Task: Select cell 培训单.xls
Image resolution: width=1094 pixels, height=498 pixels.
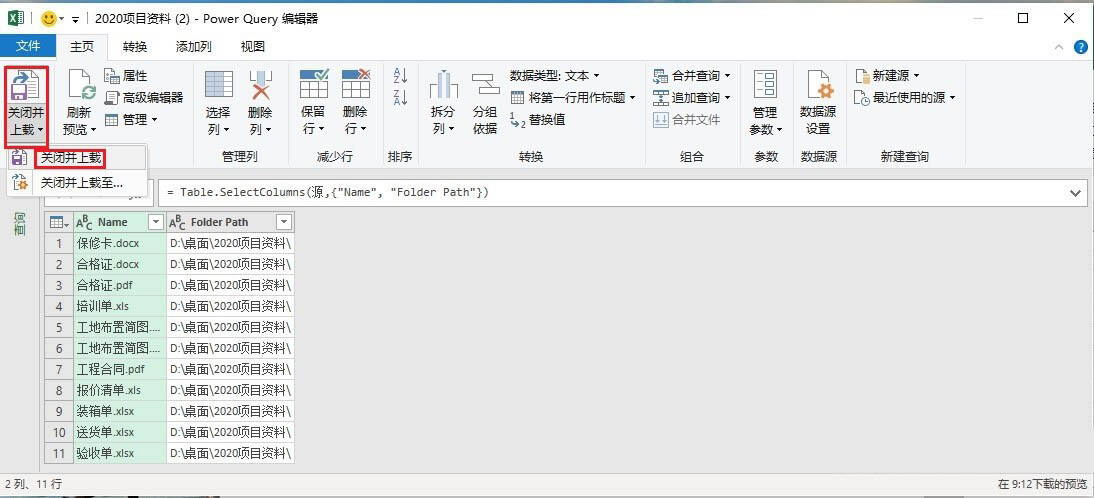Action: [120, 306]
